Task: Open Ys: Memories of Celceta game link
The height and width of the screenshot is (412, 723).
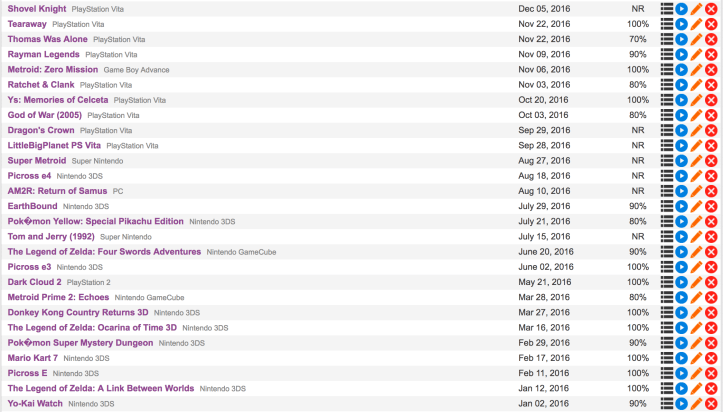Action: pos(57,100)
